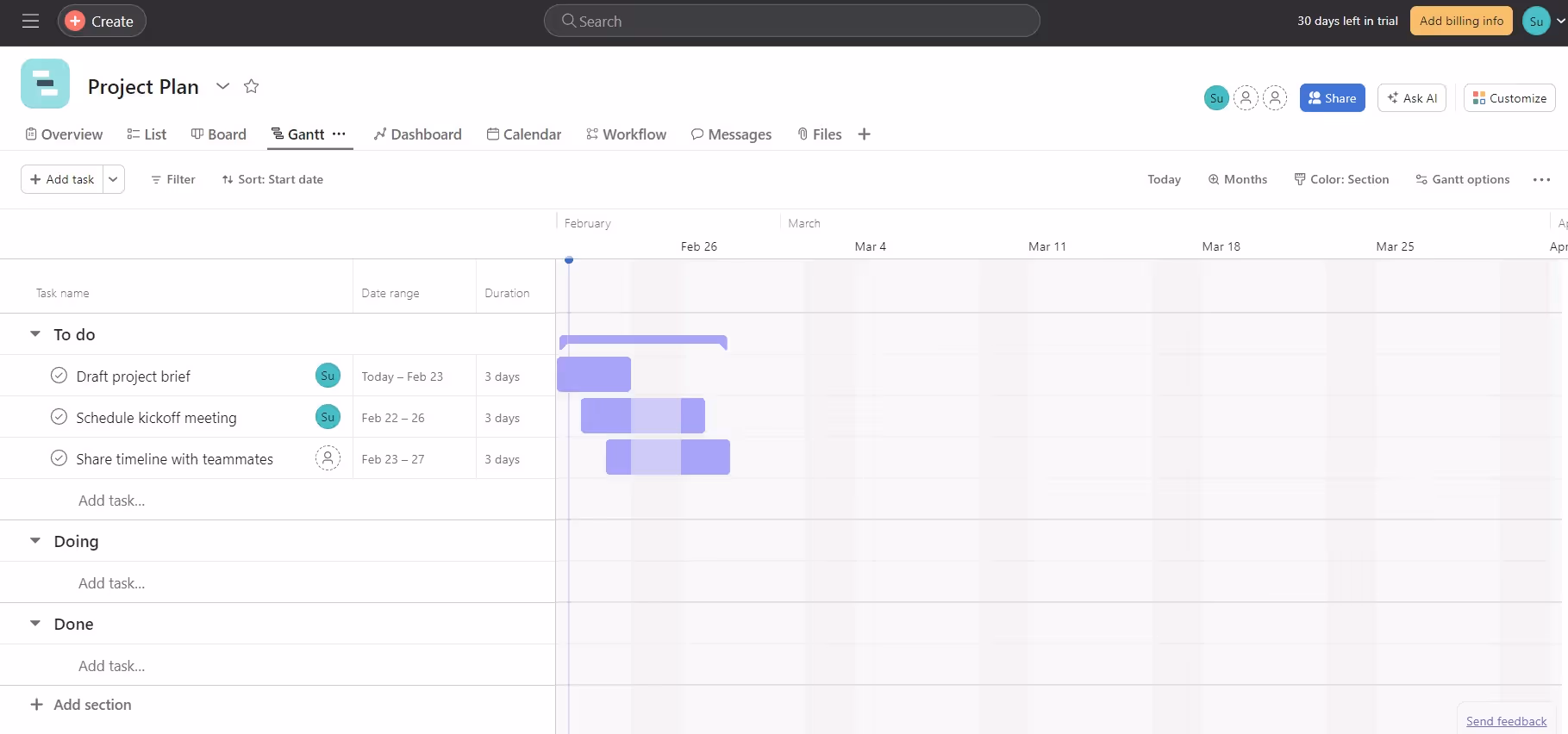Open the Add task dropdown arrow
Image resolution: width=1568 pixels, height=734 pixels.
(x=113, y=179)
